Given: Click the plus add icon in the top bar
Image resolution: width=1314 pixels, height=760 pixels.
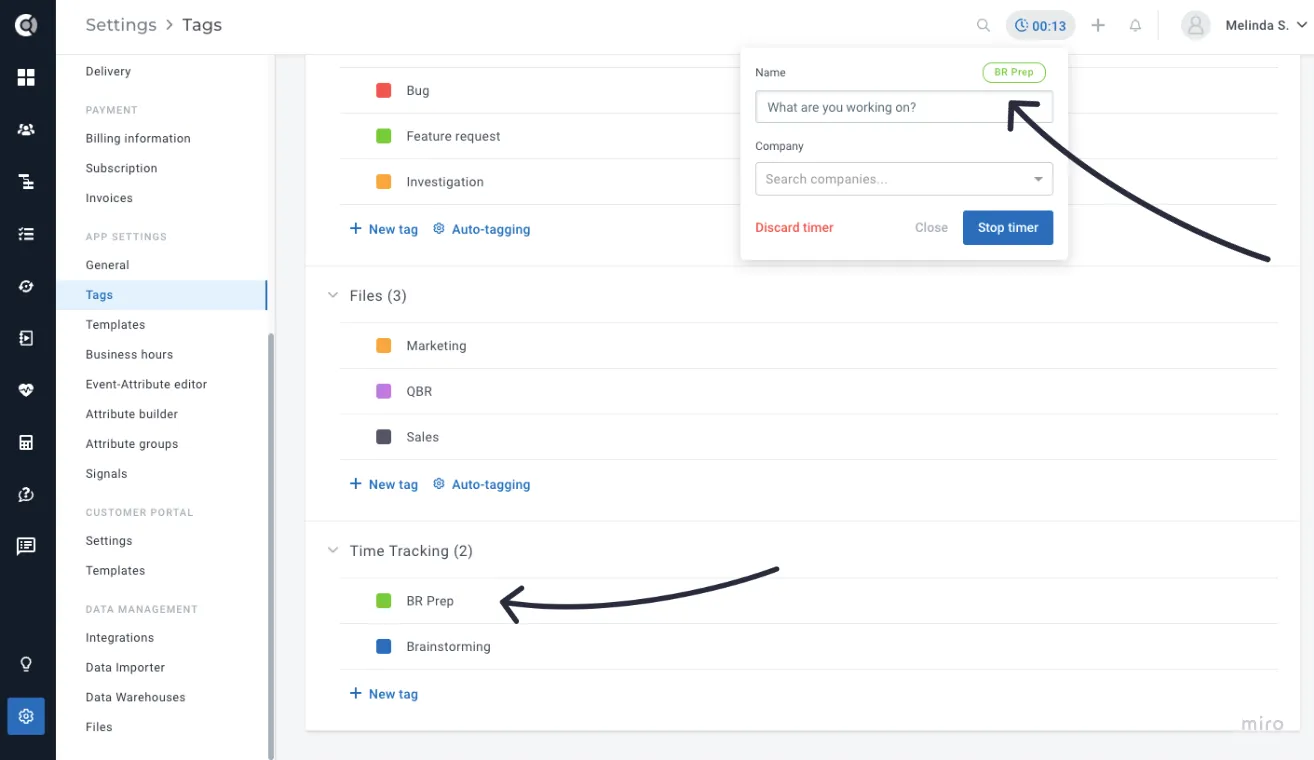Looking at the screenshot, I should coord(1098,26).
